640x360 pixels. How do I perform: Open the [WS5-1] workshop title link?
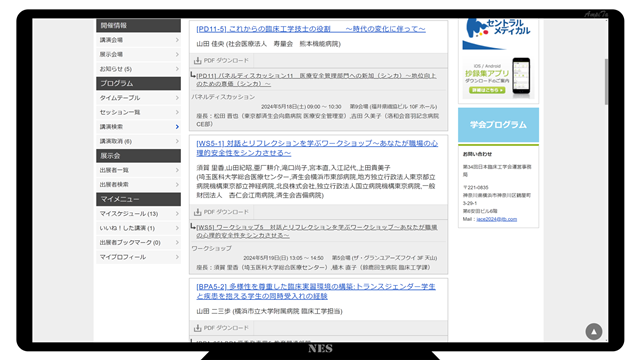[x=317, y=148]
